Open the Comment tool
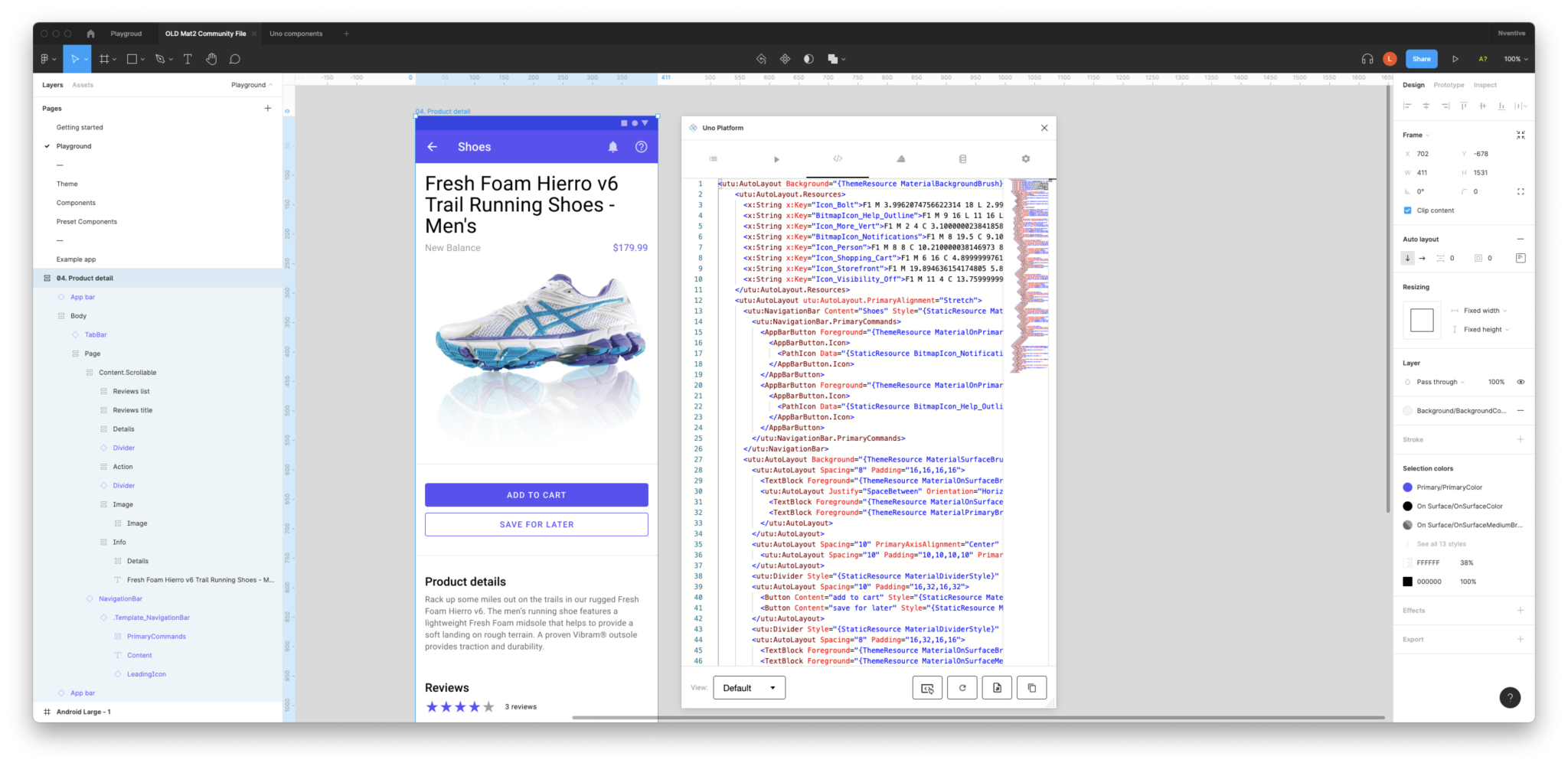1568x766 pixels. (235, 59)
